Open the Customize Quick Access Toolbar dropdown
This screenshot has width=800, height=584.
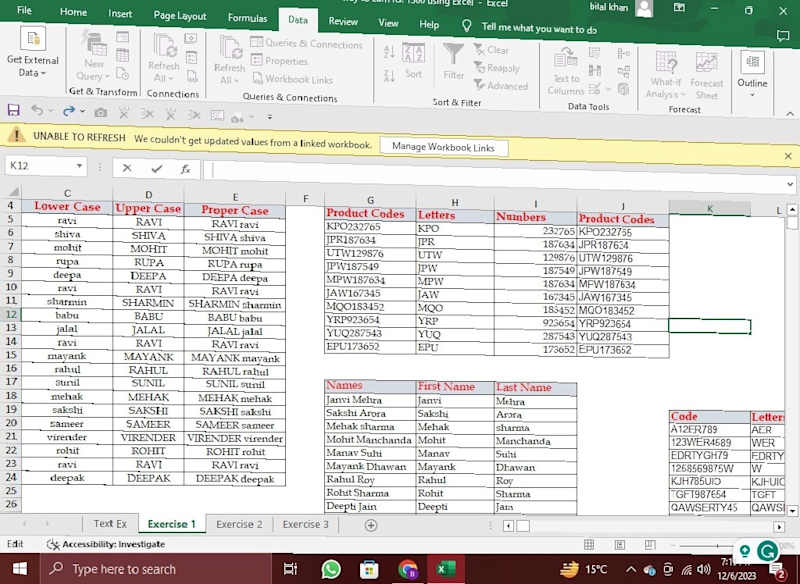[269, 117]
